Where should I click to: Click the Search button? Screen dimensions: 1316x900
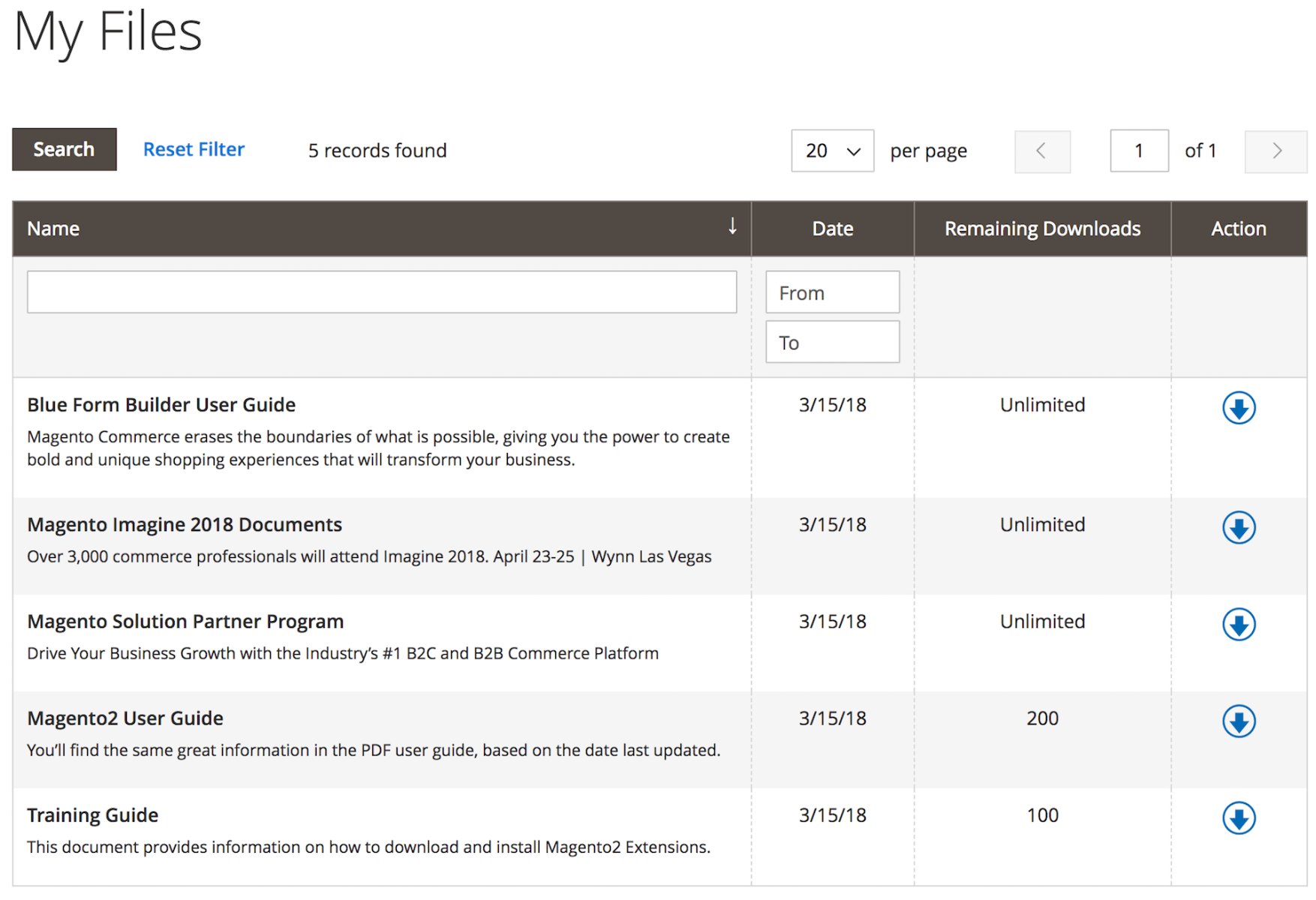tap(64, 149)
